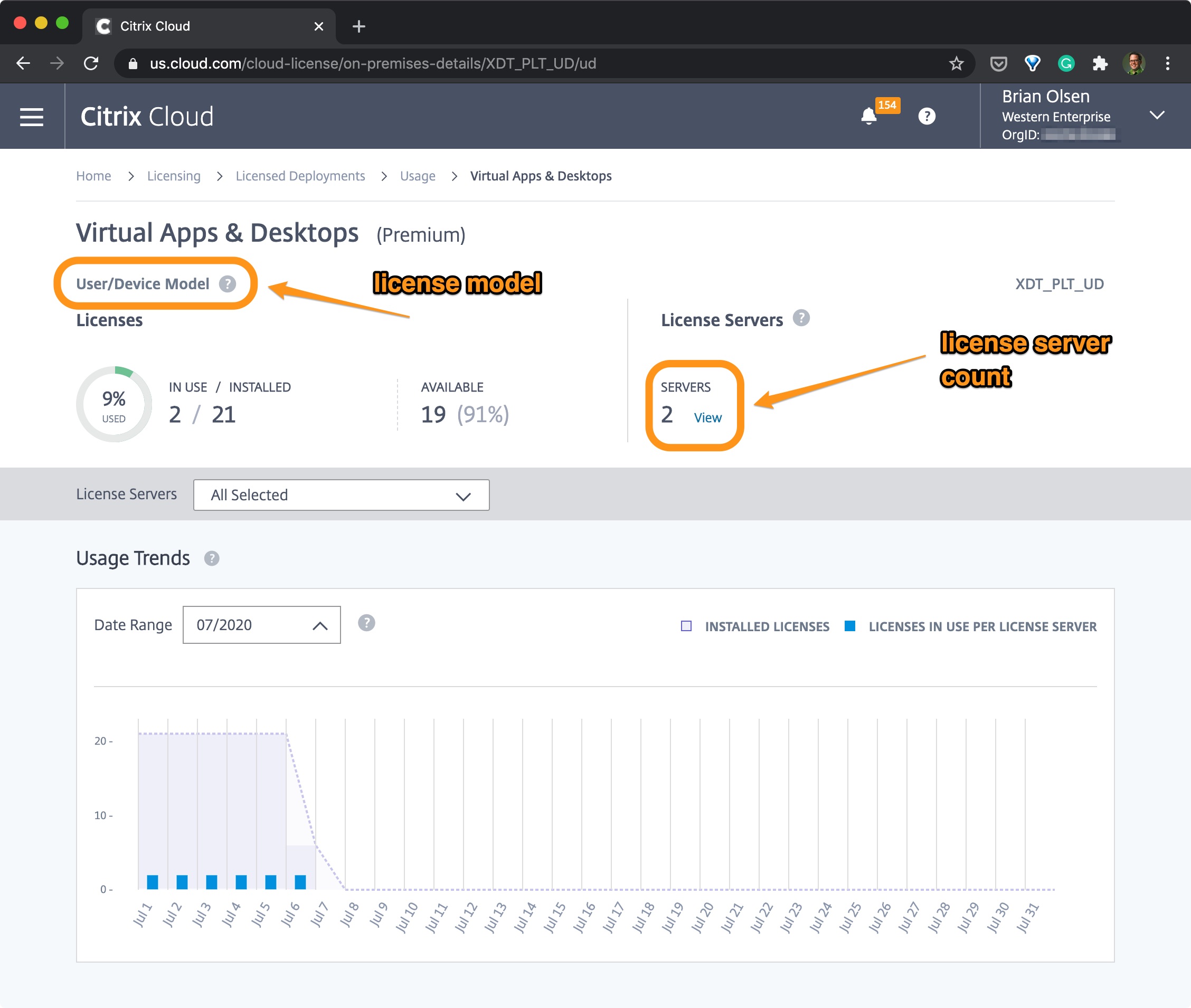This screenshot has height=1008, width=1191.
Task: View site info via lock icon
Action: point(133,63)
